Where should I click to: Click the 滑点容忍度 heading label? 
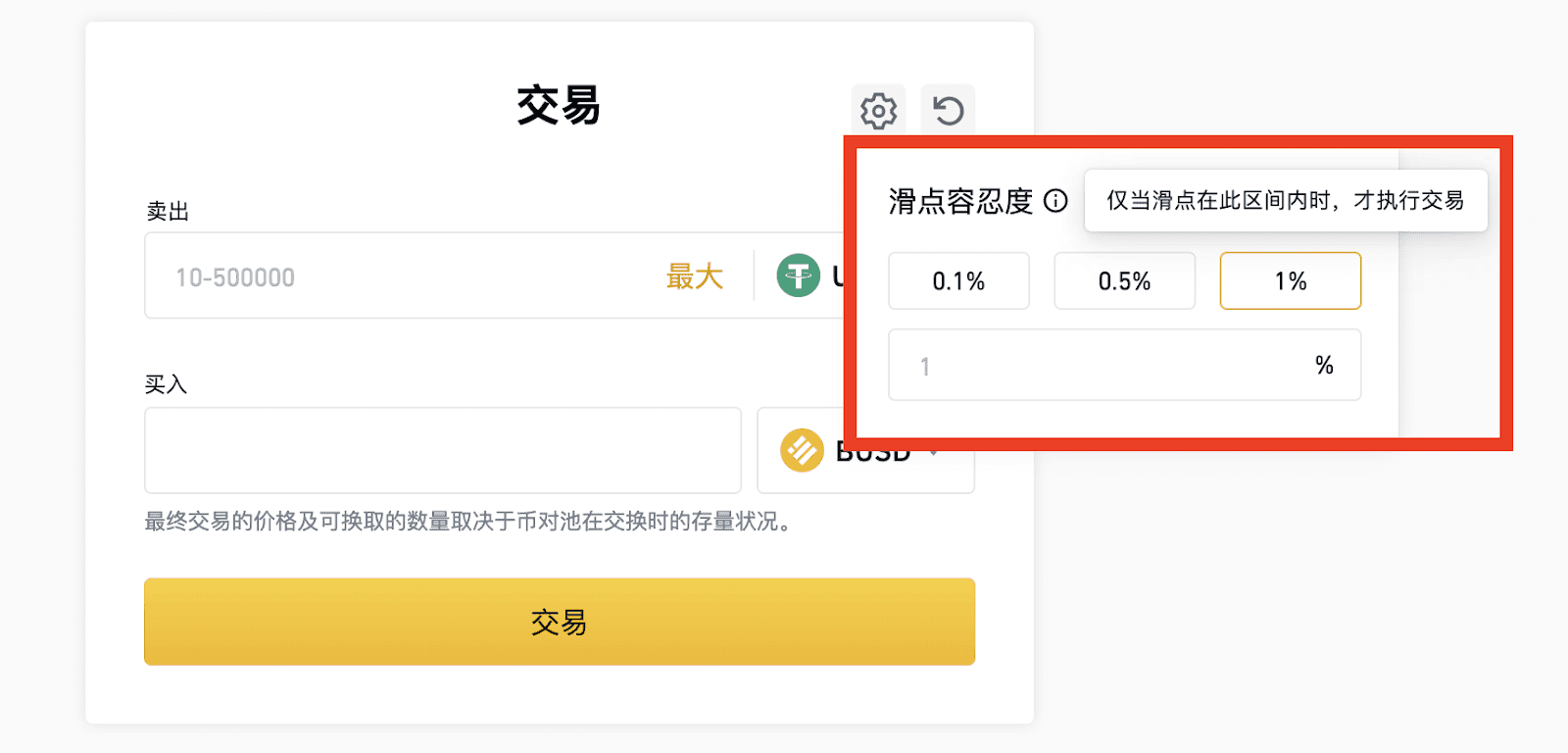[x=958, y=200]
